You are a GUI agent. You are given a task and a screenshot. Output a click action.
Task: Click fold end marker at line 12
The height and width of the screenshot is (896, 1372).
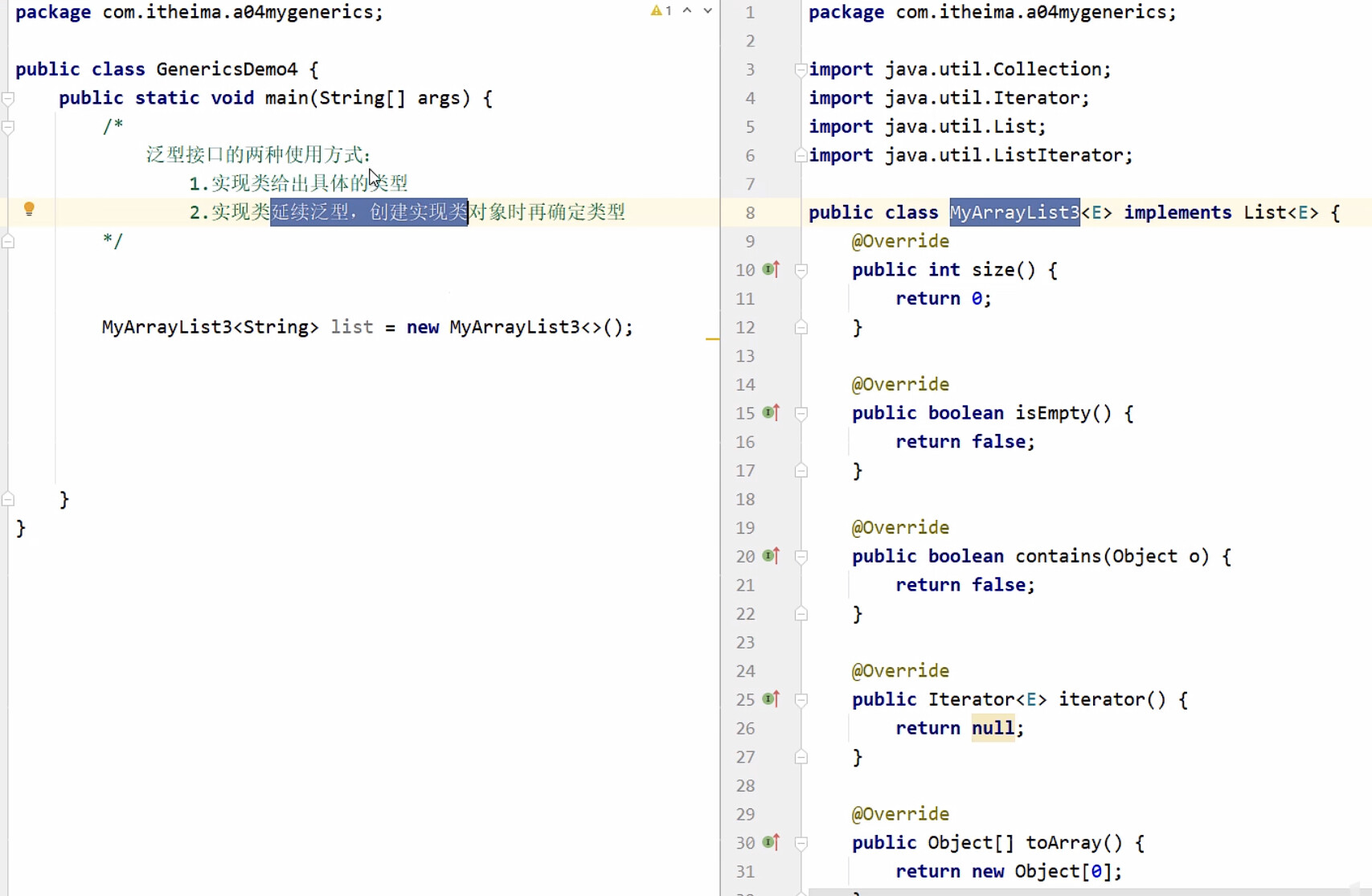801,327
